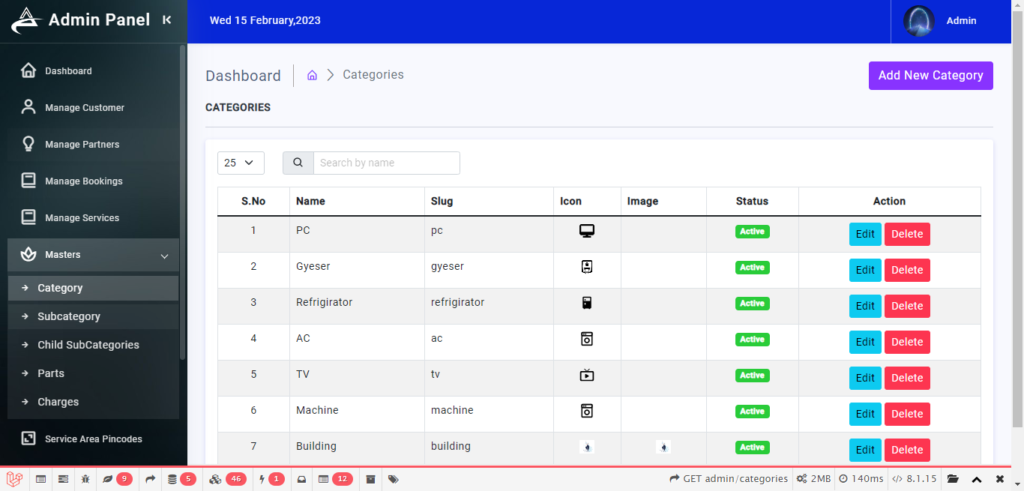Edit the TV category row
1024x491 pixels.
[x=865, y=377]
